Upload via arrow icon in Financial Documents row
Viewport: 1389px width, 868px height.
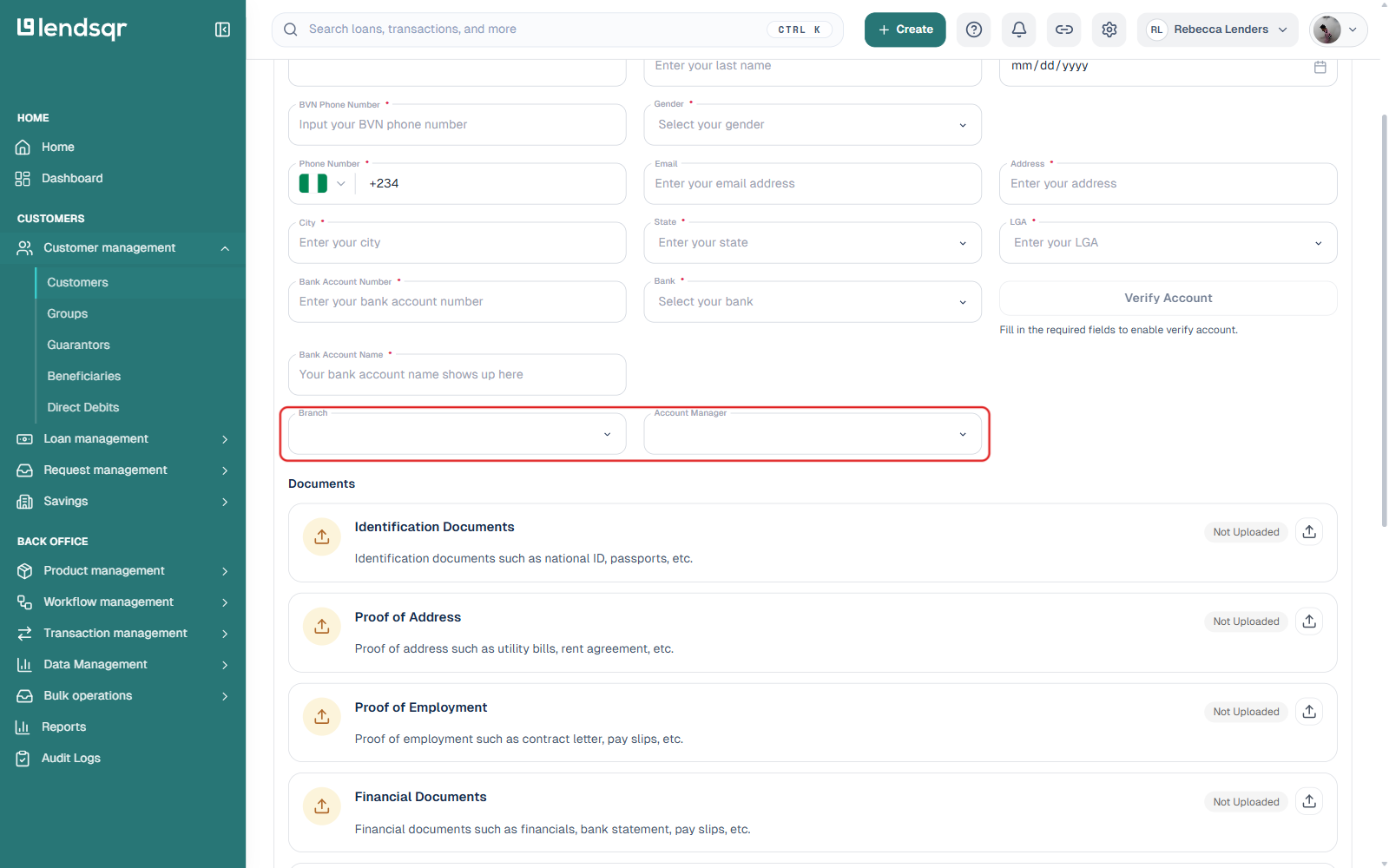(1309, 801)
